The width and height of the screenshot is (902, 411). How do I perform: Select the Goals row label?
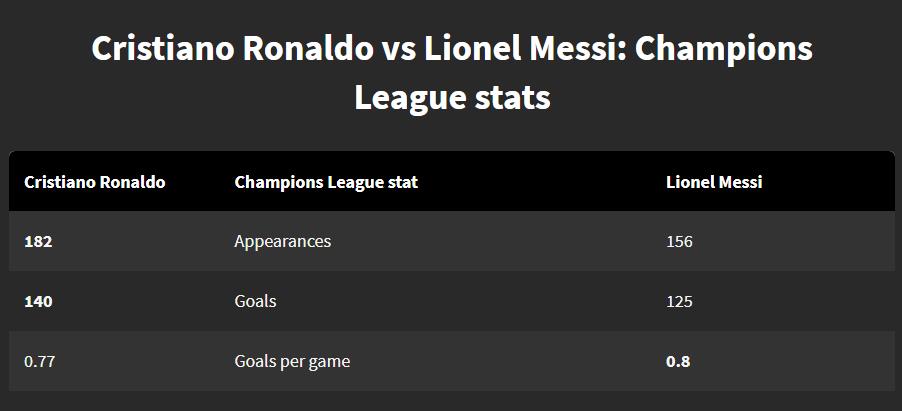pos(255,301)
